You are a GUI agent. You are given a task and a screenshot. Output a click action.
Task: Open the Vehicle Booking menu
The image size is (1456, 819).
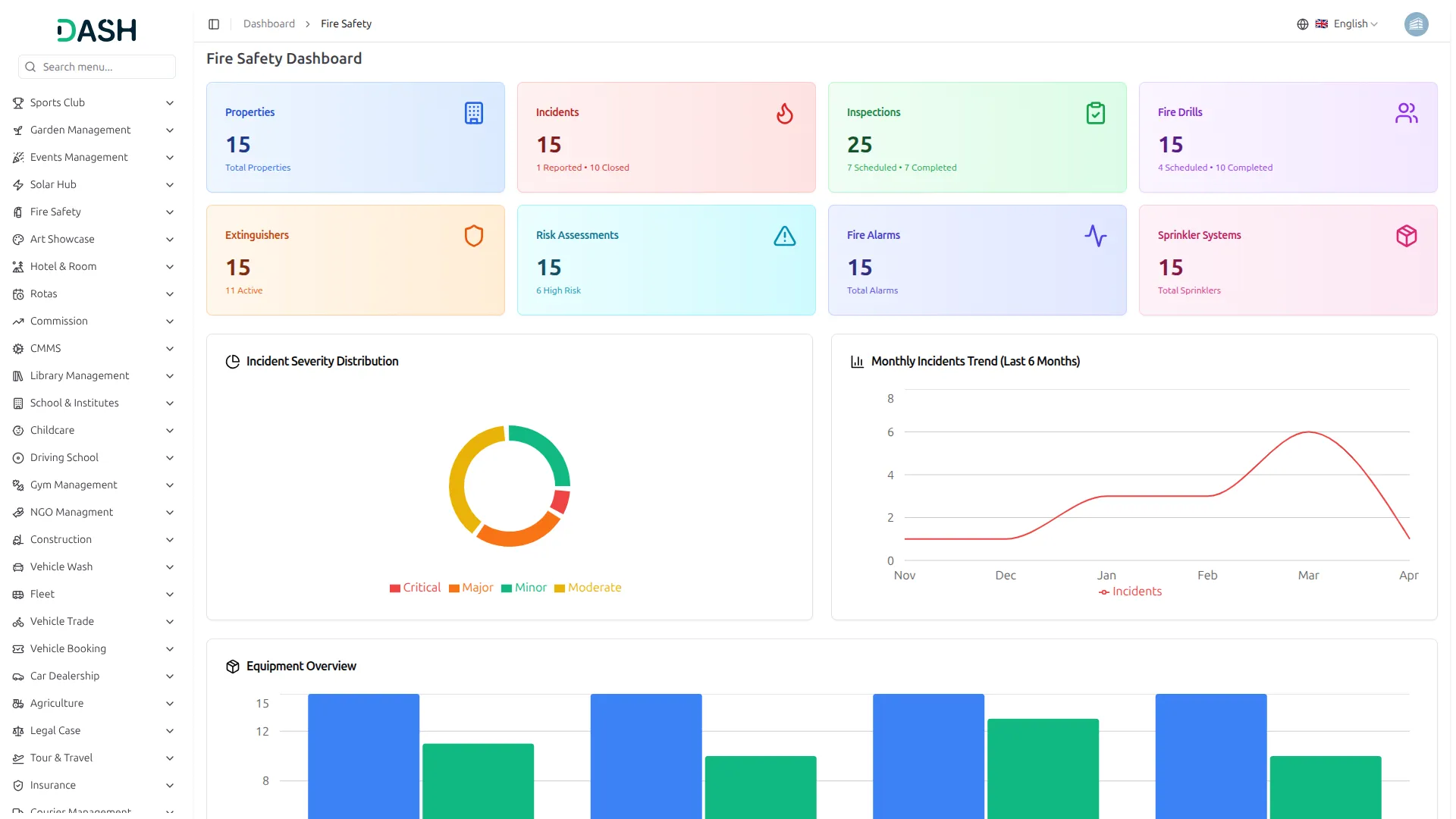point(94,649)
